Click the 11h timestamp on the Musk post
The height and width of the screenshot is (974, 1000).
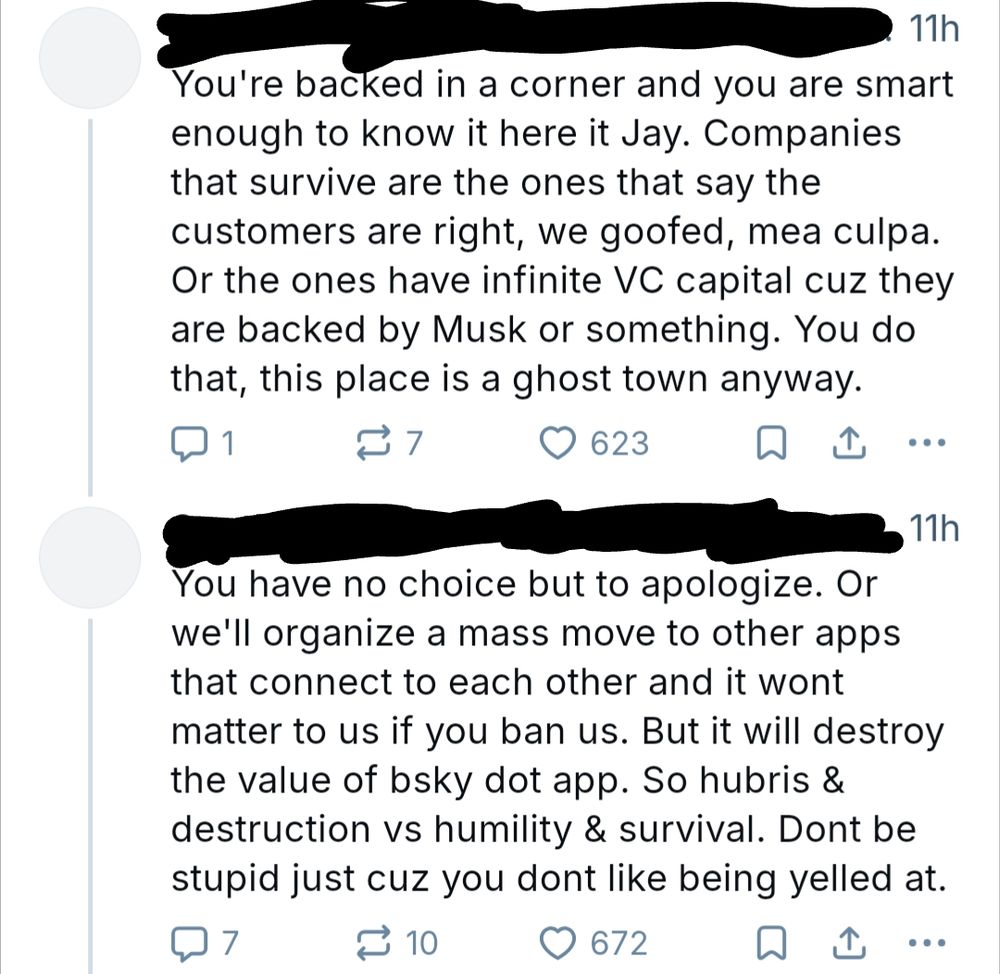point(935,30)
